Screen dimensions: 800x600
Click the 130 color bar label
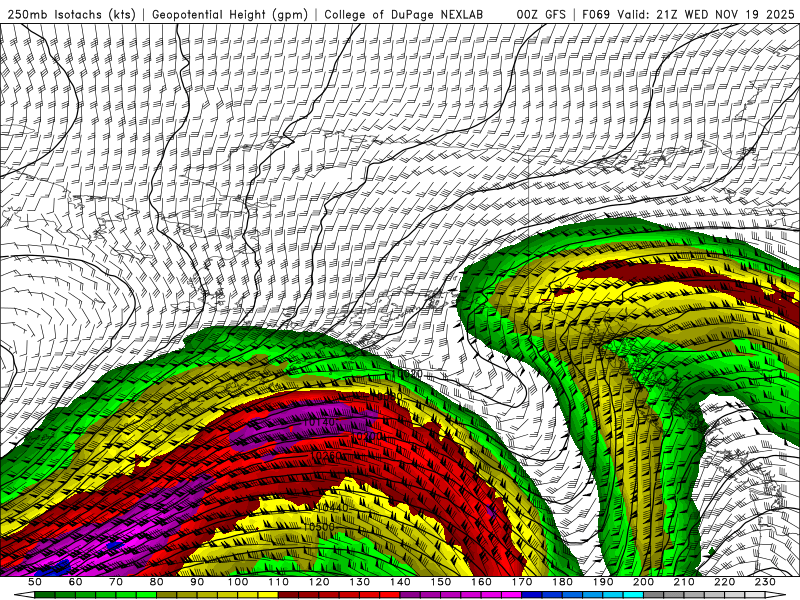pyautogui.click(x=360, y=582)
